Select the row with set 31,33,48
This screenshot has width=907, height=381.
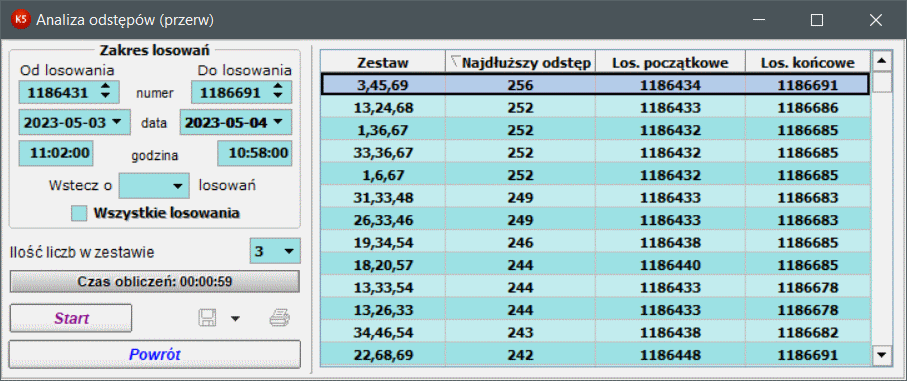coord(595,198)
